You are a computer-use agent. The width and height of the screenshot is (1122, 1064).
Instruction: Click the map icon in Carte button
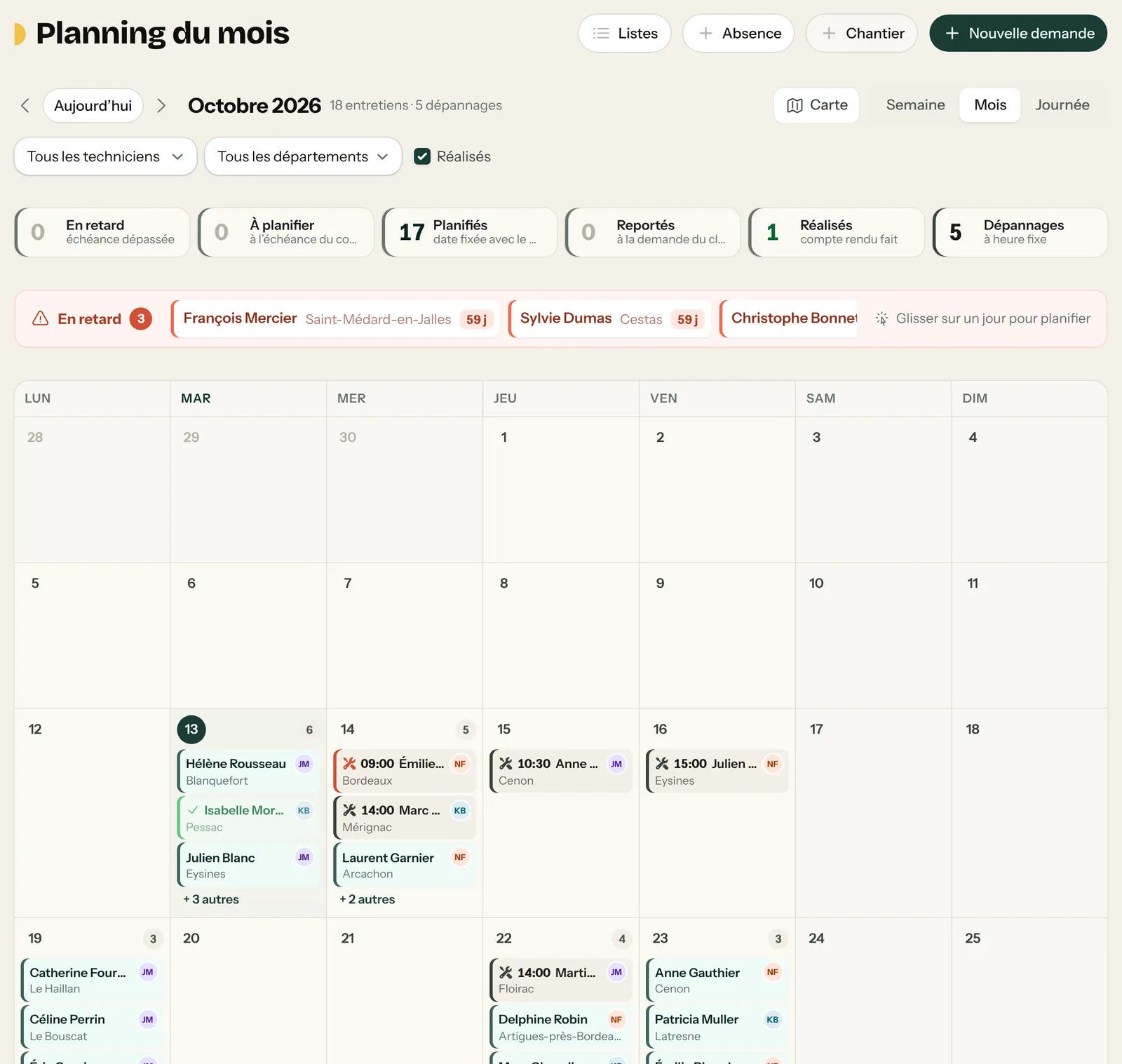tap(795, 105)
